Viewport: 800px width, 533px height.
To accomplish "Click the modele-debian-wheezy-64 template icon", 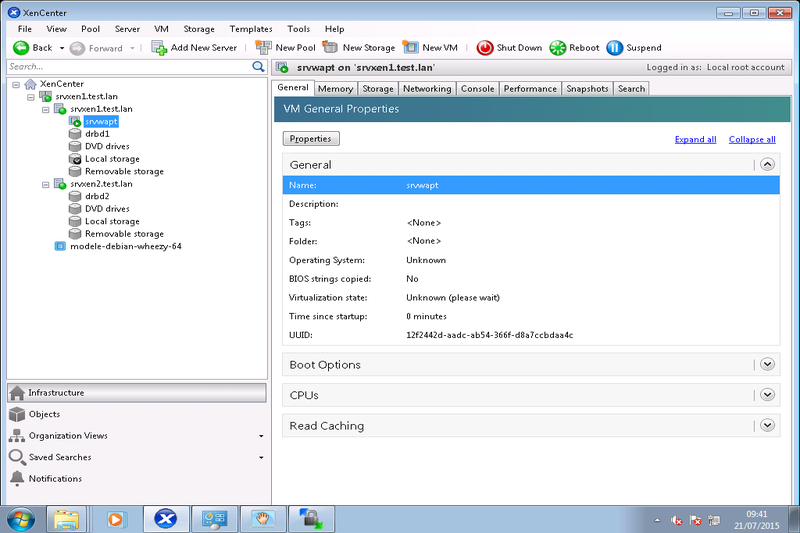I will click(60, 246).
